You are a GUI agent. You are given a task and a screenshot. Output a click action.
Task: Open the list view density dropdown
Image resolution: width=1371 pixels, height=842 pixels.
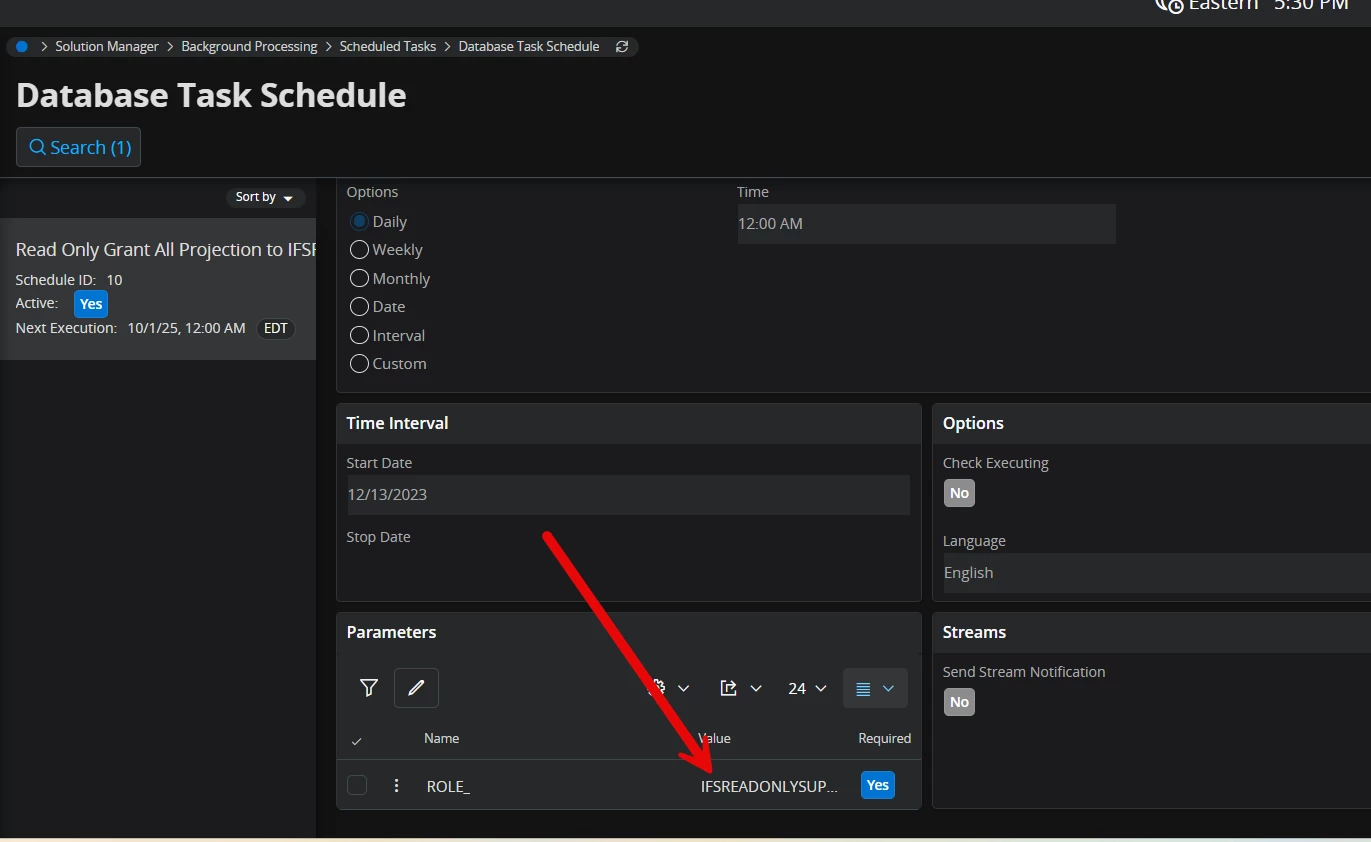click(876, 688)
